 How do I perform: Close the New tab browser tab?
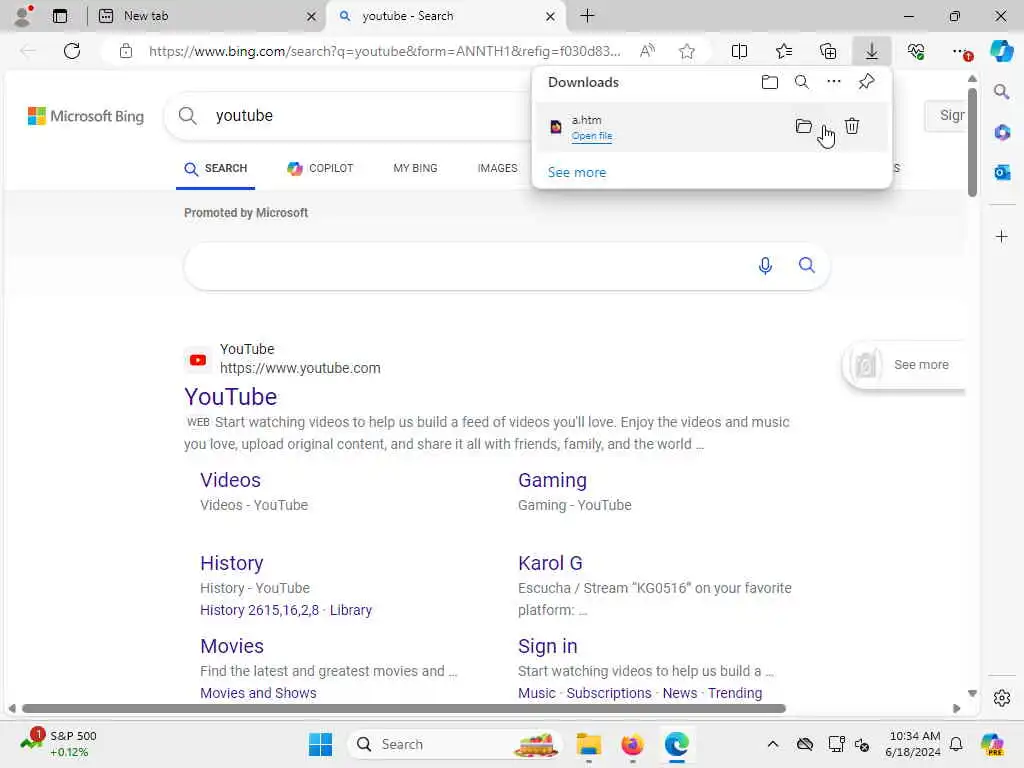(312, 16)
